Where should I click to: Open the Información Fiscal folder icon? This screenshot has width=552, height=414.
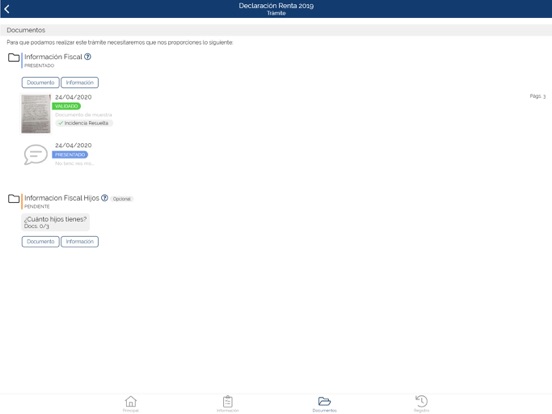pos(14,57)
